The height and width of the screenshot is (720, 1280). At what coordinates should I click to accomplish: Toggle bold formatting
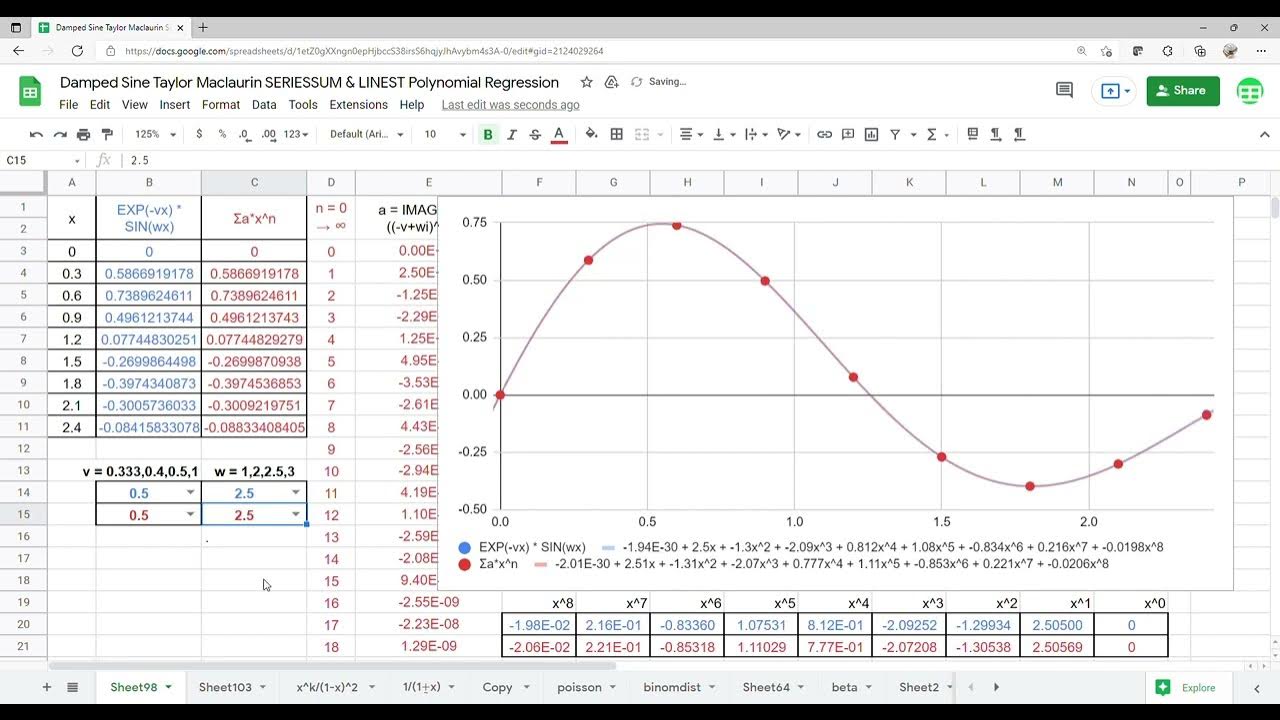point(488,134)
